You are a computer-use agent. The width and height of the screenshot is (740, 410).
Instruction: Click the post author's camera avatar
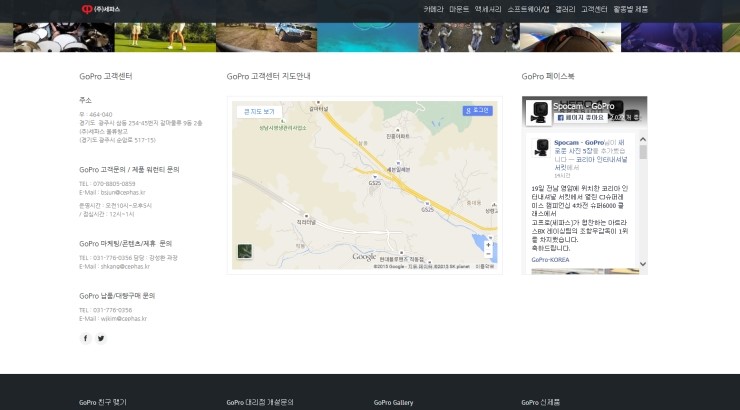(541, 148)
